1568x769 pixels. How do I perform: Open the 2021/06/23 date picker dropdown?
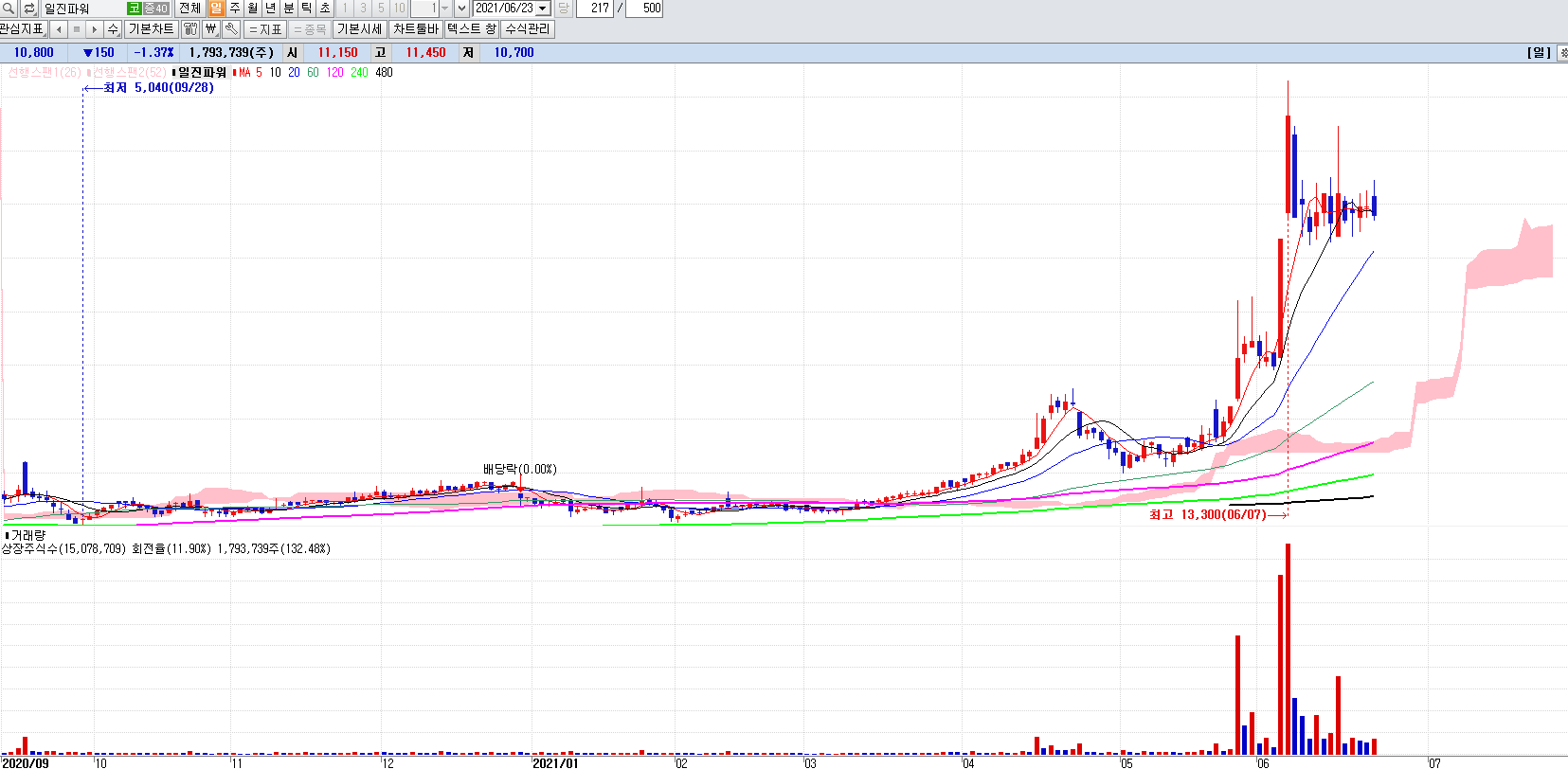point(543,9)
